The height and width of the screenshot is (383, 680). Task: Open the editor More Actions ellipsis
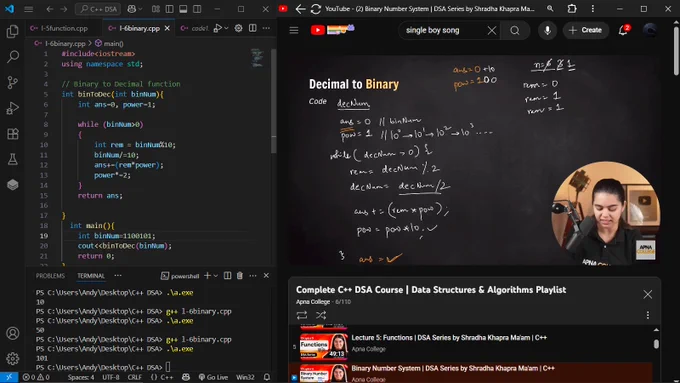click(x=266, y=28)
